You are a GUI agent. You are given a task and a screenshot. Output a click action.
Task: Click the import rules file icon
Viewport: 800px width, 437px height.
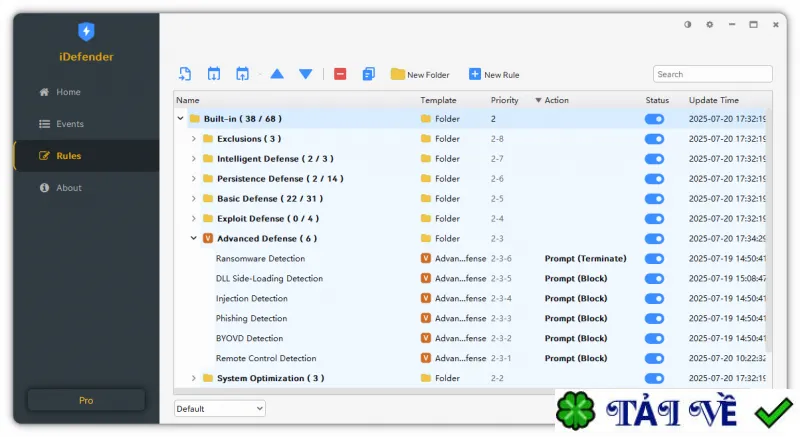[185, 74]
